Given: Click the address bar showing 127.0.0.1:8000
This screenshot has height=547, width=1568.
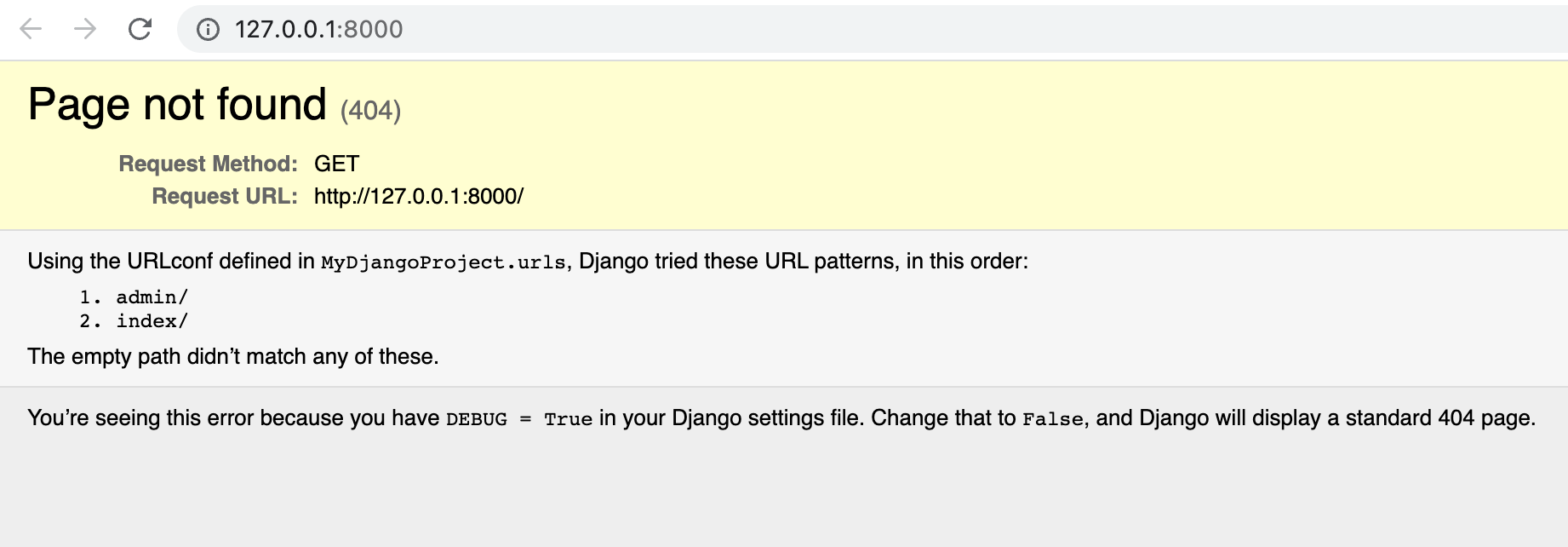Looking at the screenshot, I should coord(317,29).
